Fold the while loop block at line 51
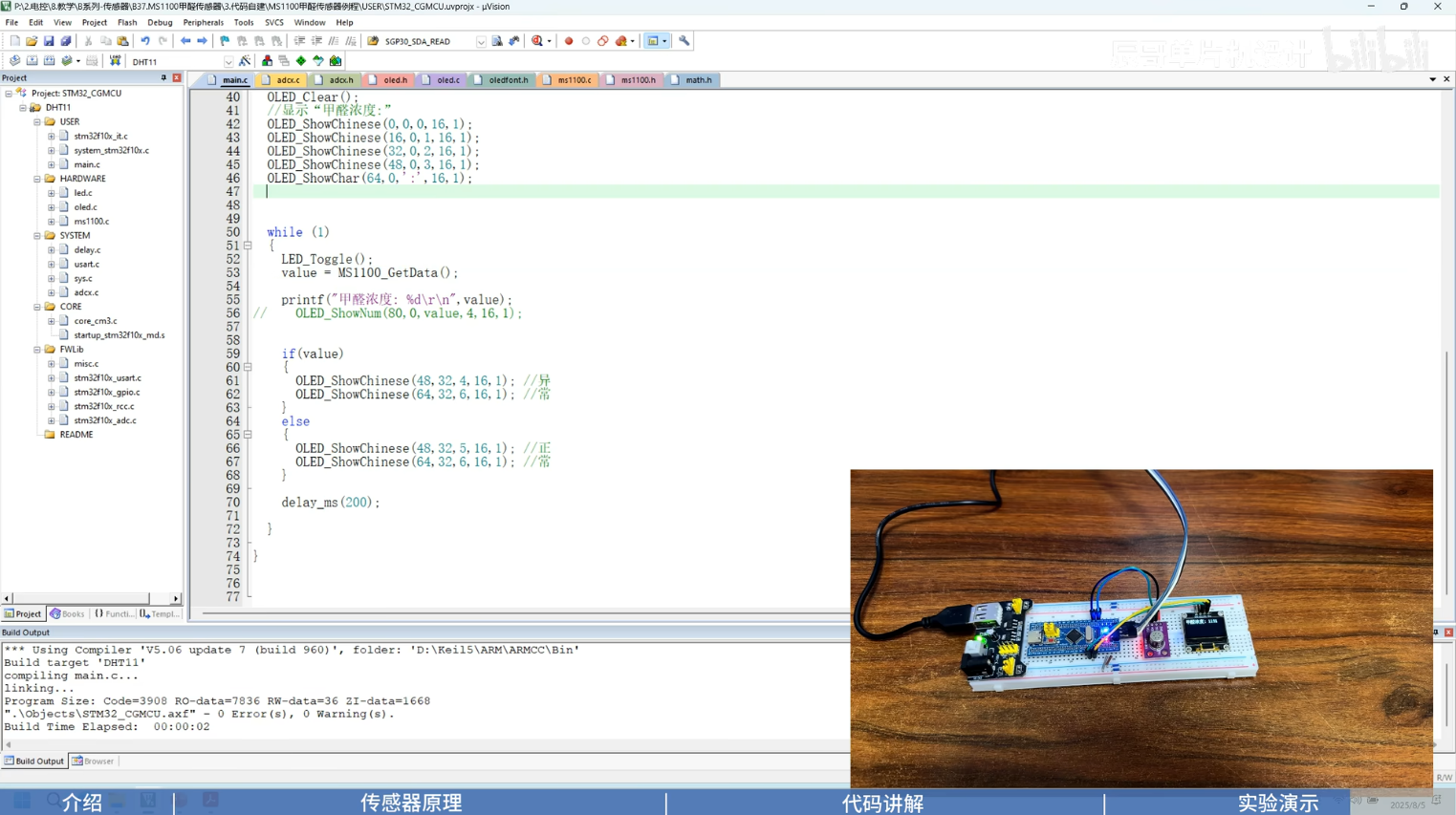 (248, 246)
